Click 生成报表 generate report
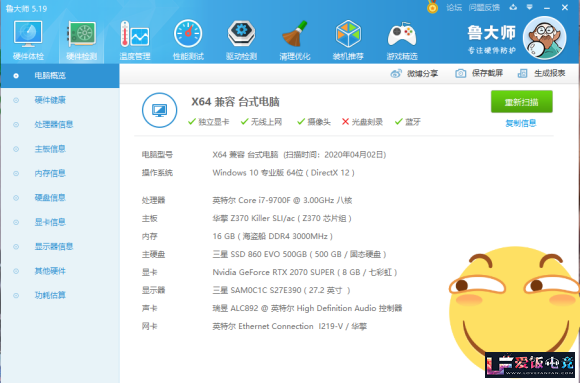580x383 pixels. 541,73
